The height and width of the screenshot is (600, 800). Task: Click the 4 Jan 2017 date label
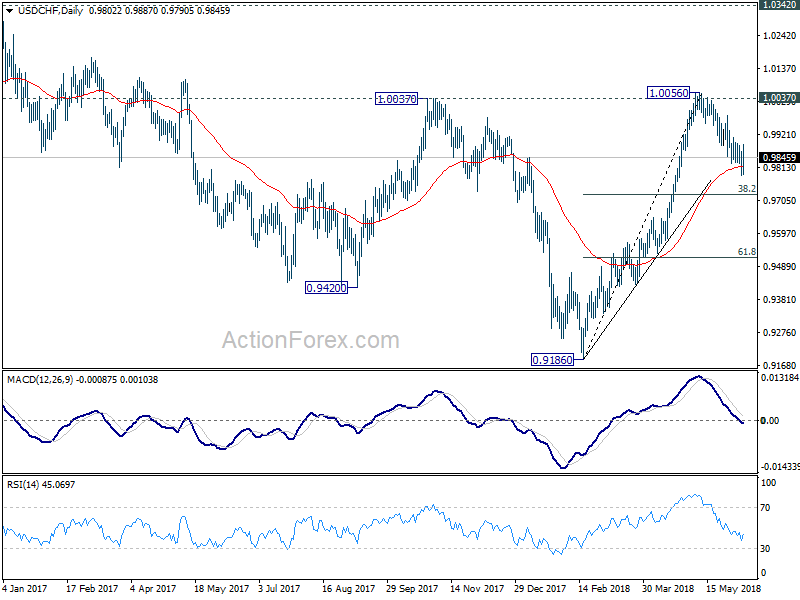[24, 588]
